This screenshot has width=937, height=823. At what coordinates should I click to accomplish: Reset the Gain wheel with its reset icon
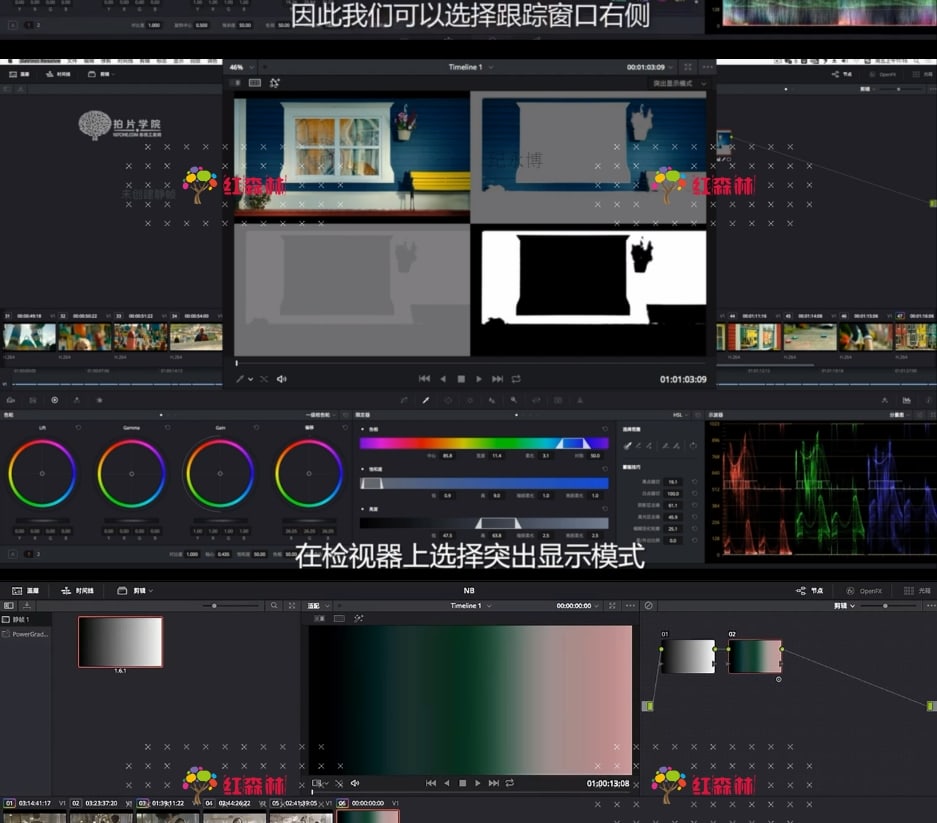click(x=256, y=428)
